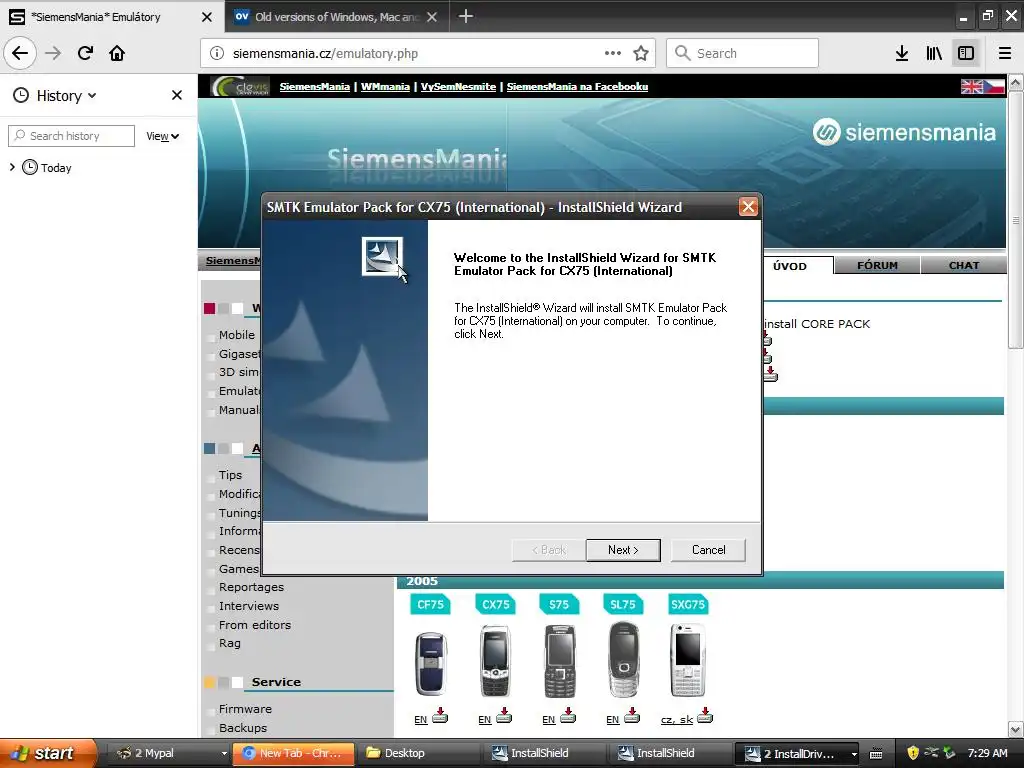Open SiemensMania na Facebooku link

pyautogui.click(x=577, y=86)
